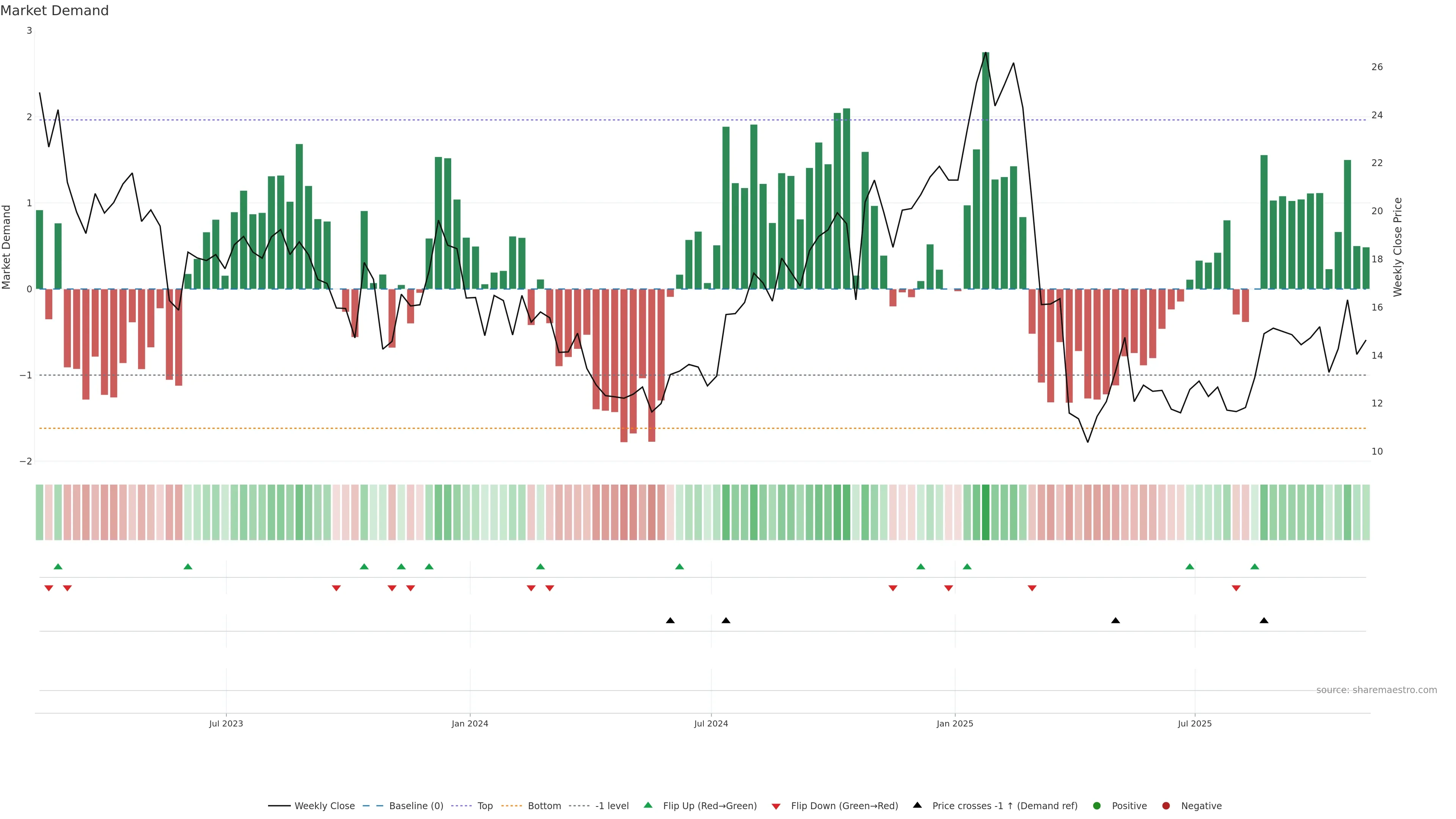Click the Flip Down red triangle legend icon
The height and width of the screenshot is (819, 1456).
click(776, 806)
